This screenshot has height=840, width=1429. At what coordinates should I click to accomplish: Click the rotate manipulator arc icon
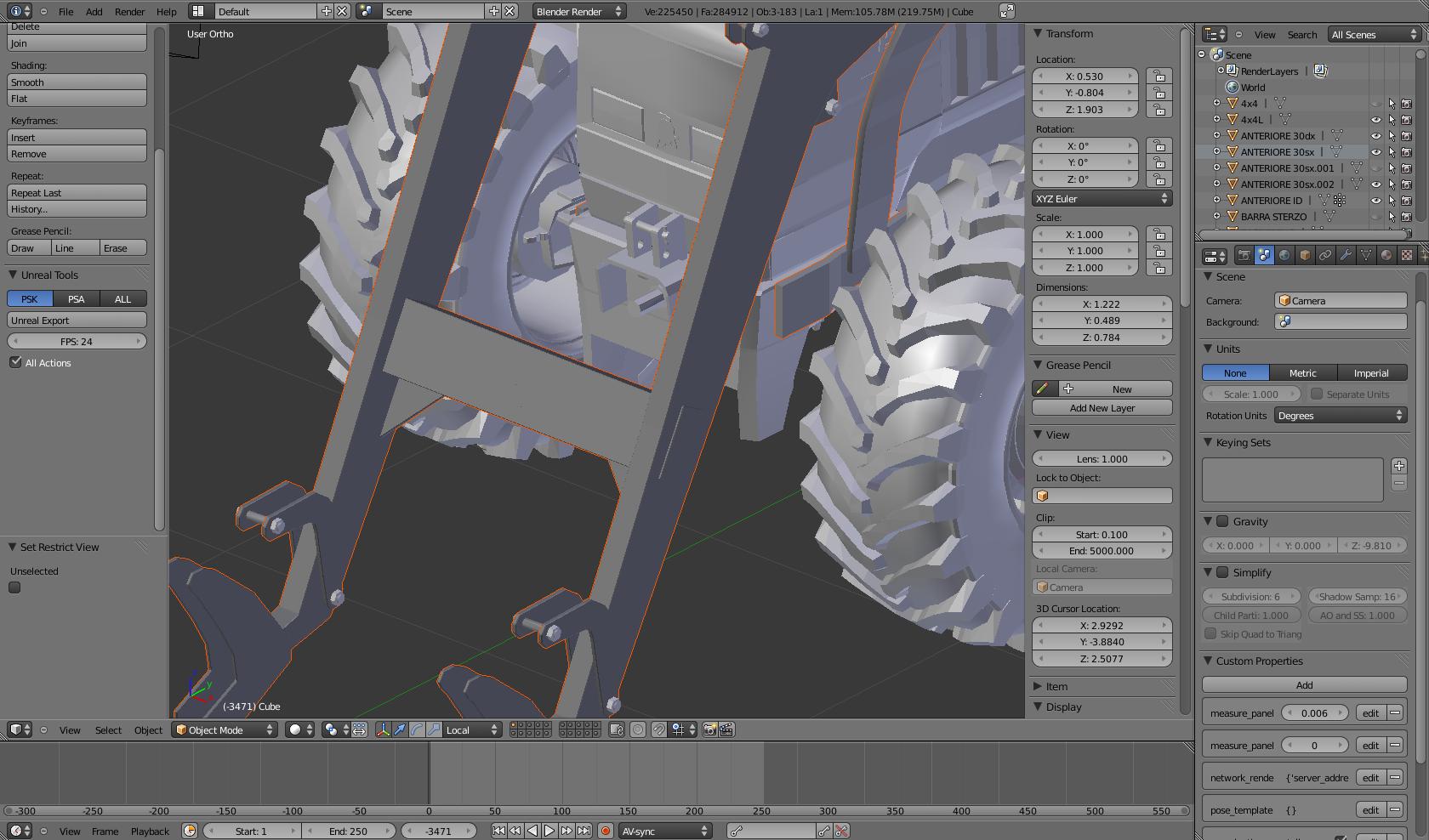pos(417,729)
